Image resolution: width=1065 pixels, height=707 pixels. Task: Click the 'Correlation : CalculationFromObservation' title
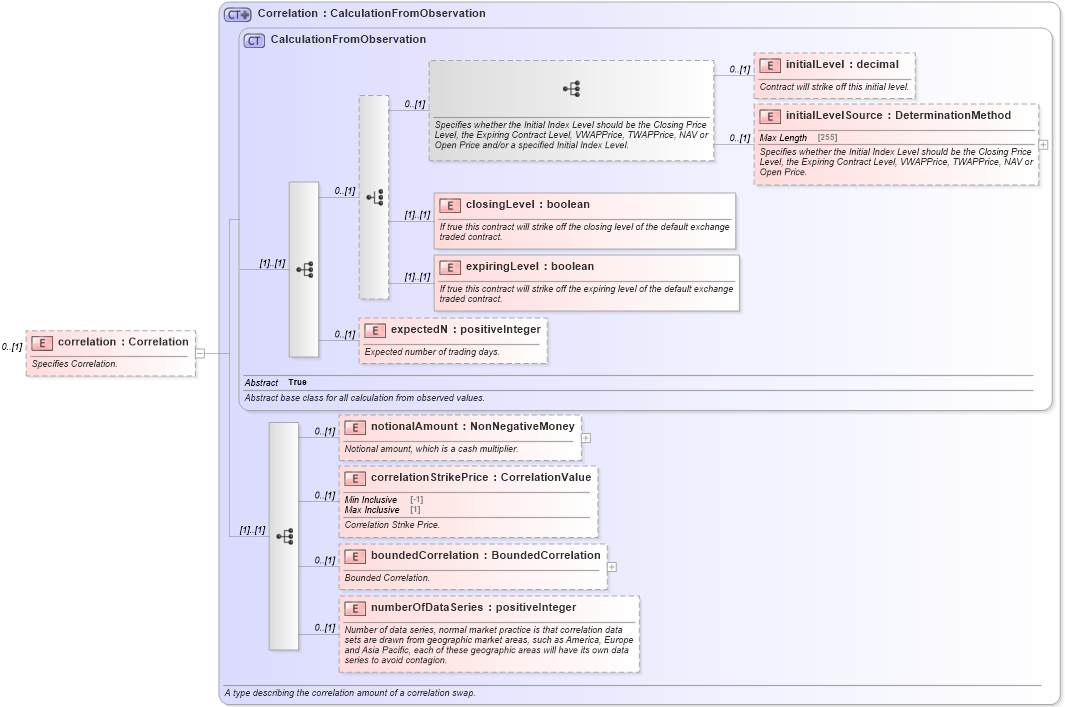pos(372,13)
